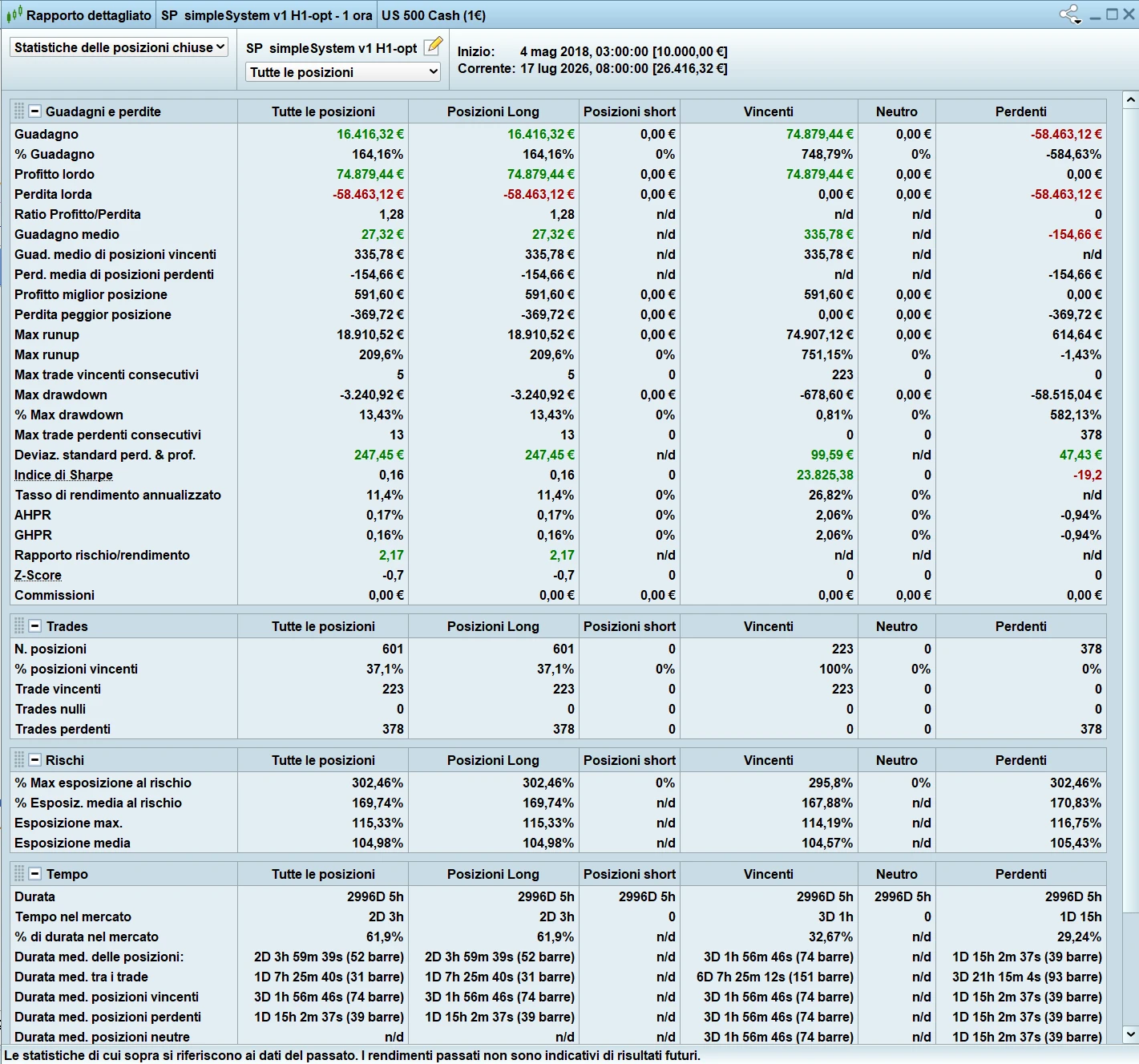
Task: Click the vertical scrollbar thumb of the report
Action: 1130,510
